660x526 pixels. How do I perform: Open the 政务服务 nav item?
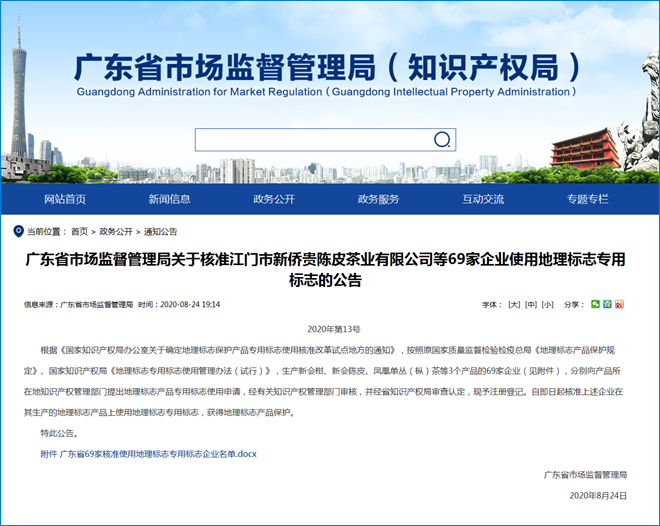click(x=378, y=199)
